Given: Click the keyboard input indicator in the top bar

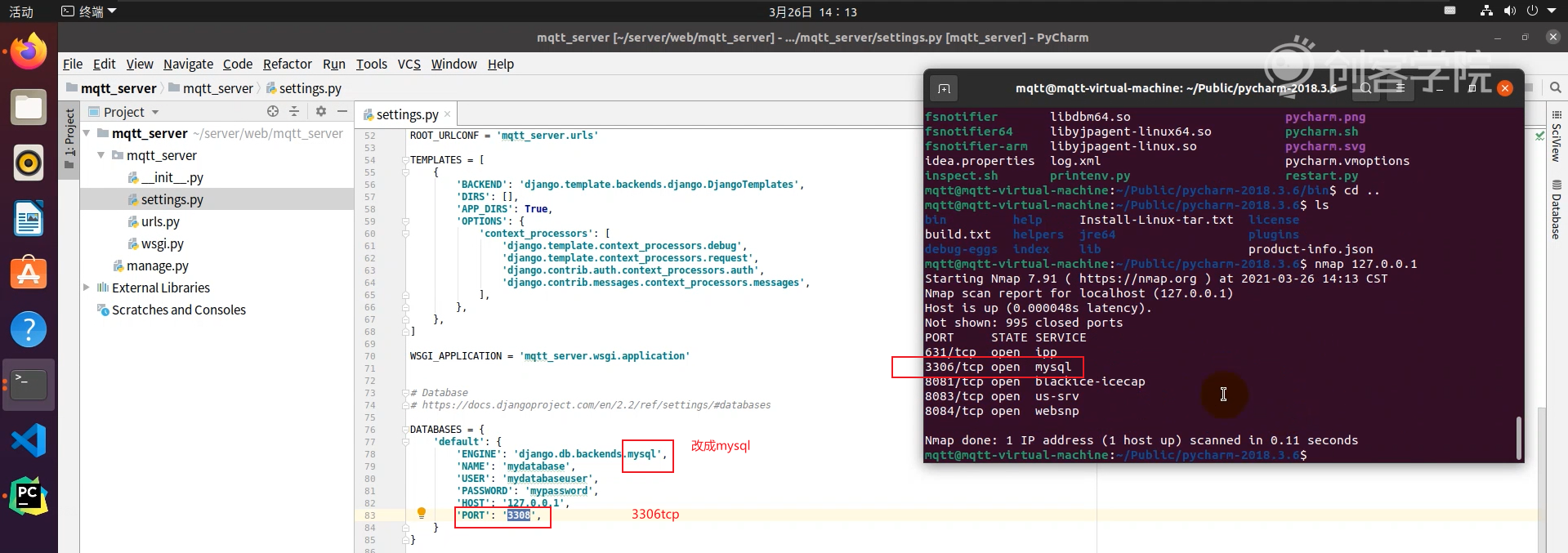Looking at the screenshot, I should (1450, 11).
